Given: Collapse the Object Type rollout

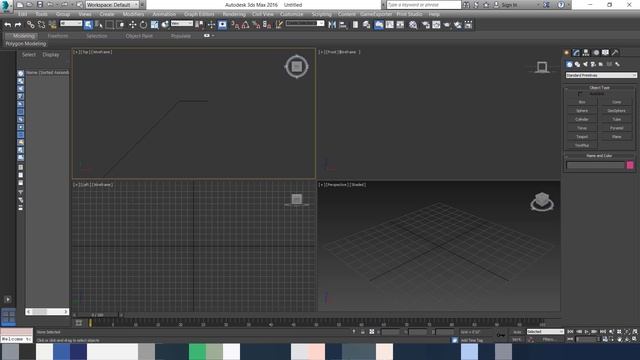Looking at the screenshot, I should tap(600, 87).
